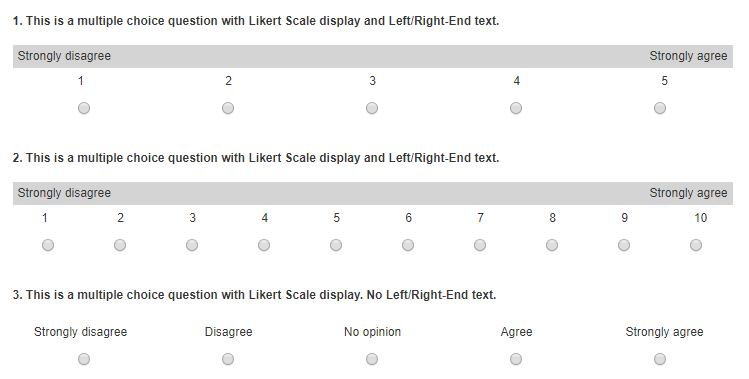
Task: Select rating 8 in question 2
Action: [x=552, y=245]
